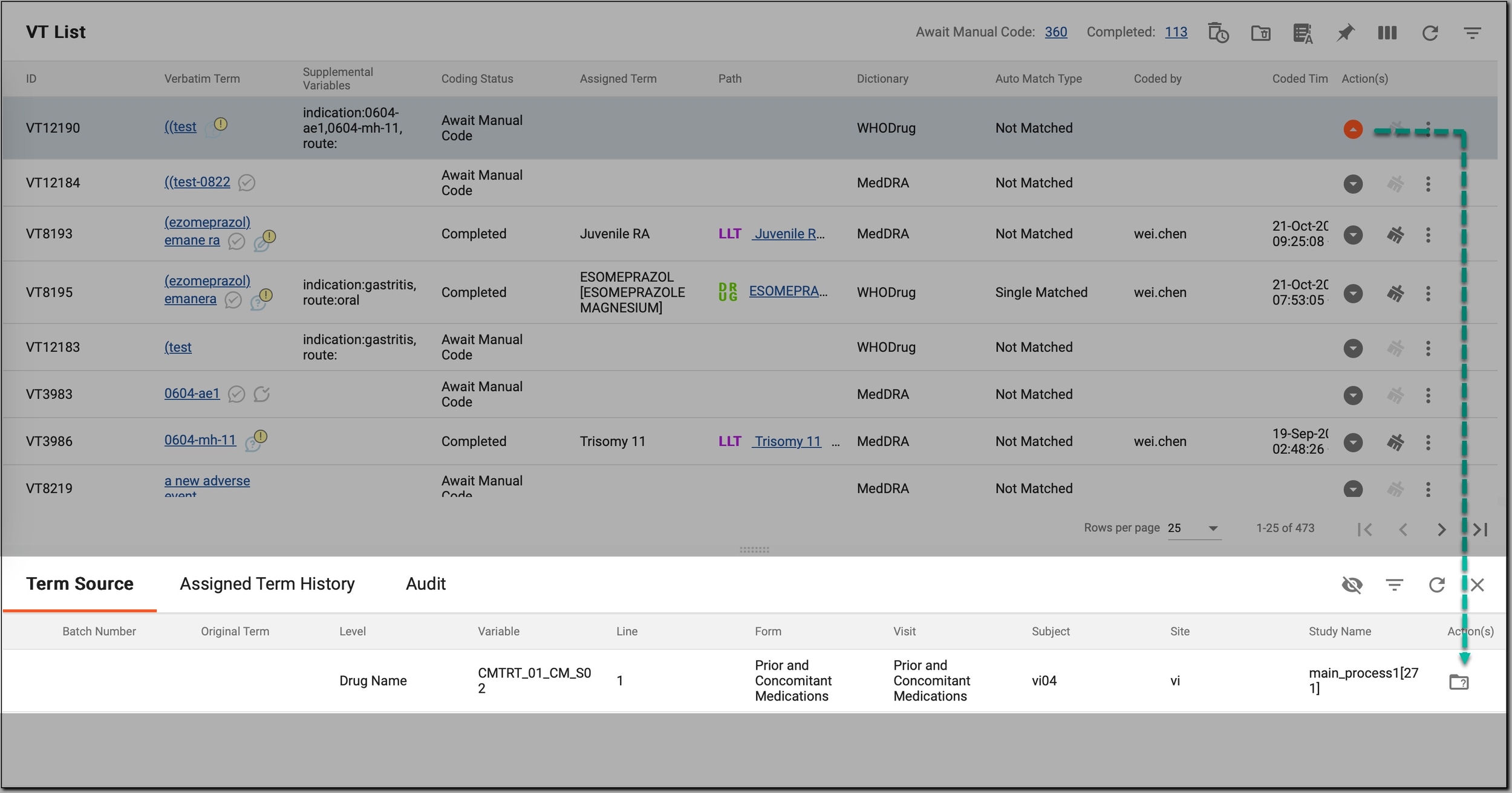Click the uncode icon in VT8193 row
Screen dimensions: 1512x793
tap(1395, 235)
